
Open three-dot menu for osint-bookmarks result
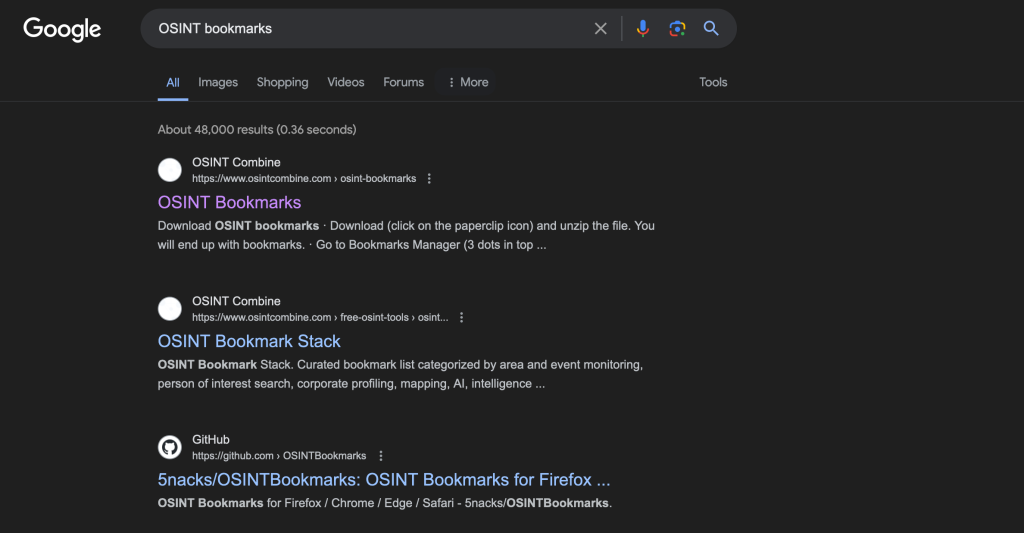click(429, 178)
